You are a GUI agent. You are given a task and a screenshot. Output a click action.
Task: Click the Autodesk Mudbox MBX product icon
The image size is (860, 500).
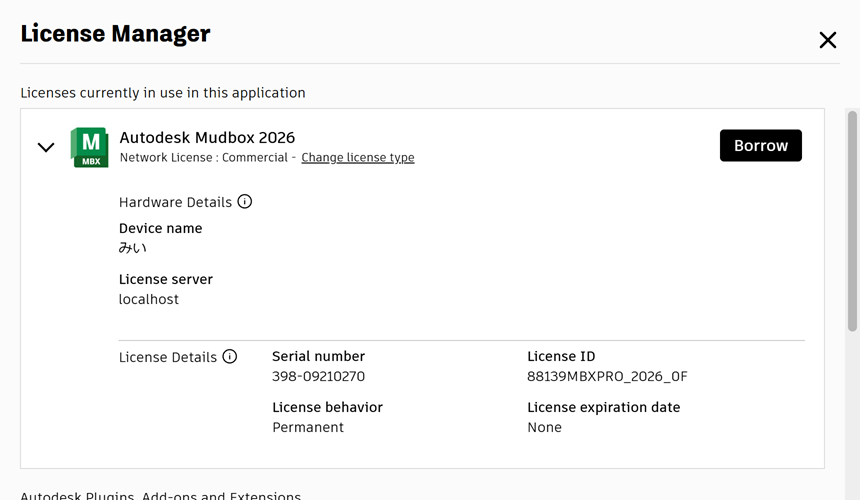click(89, 147)
